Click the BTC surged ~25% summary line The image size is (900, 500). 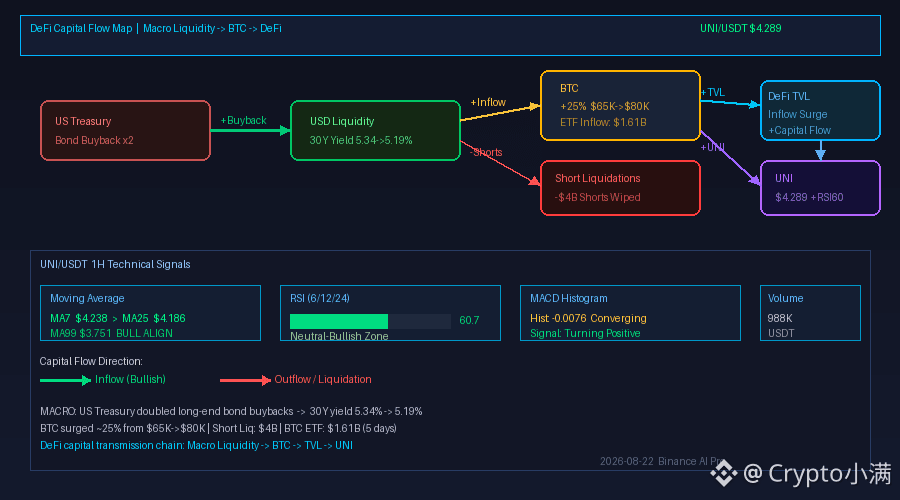tap(218, 428)
